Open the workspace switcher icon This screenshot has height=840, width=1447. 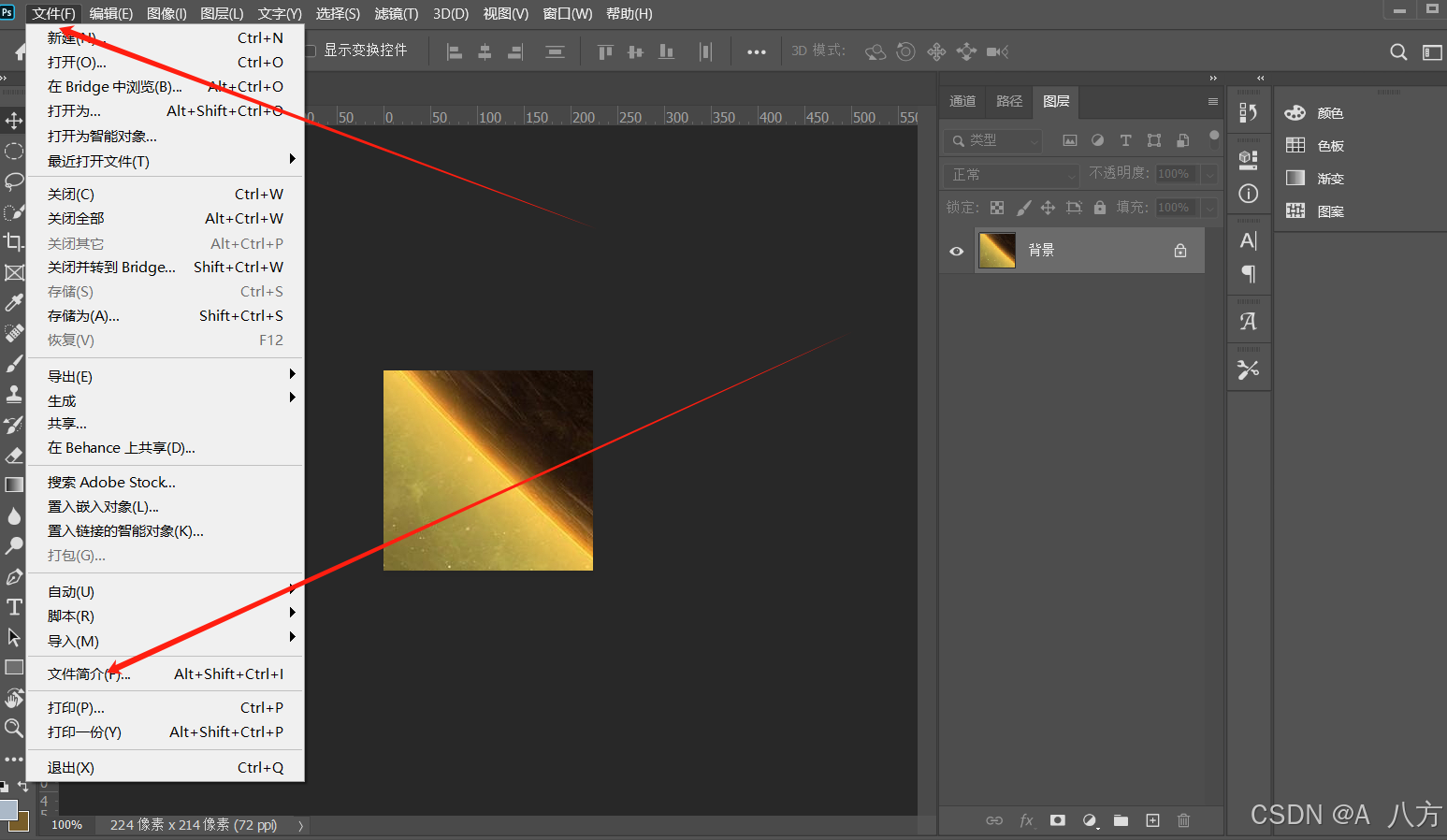click(x=1432, y=51)
